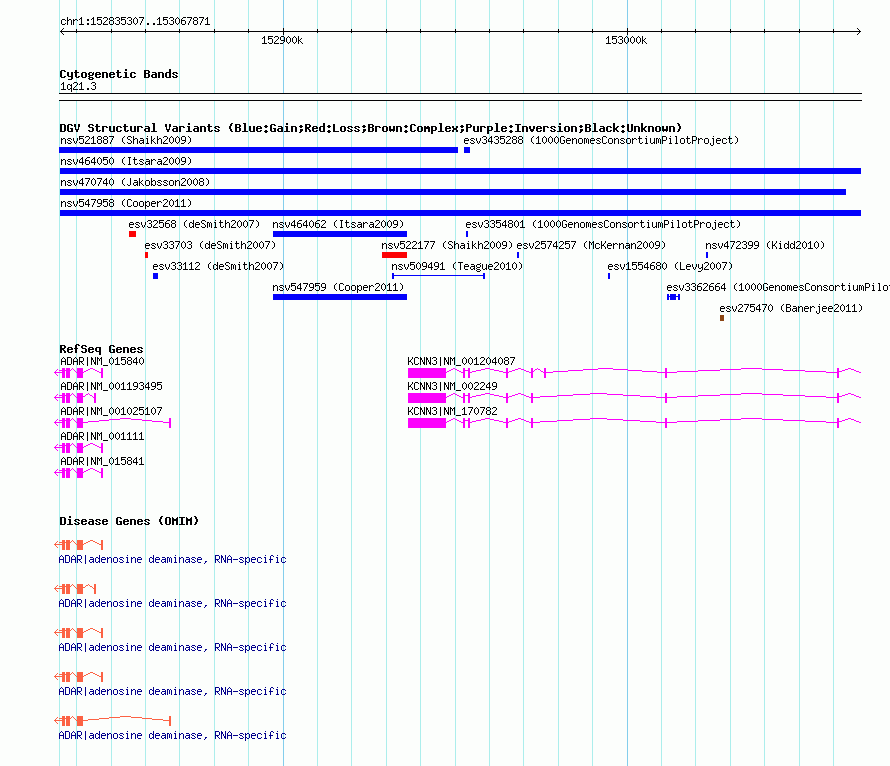Click the ADAR|NM_001193495 gene glyph
890x766 pixels.
click(x=75, y=398)
